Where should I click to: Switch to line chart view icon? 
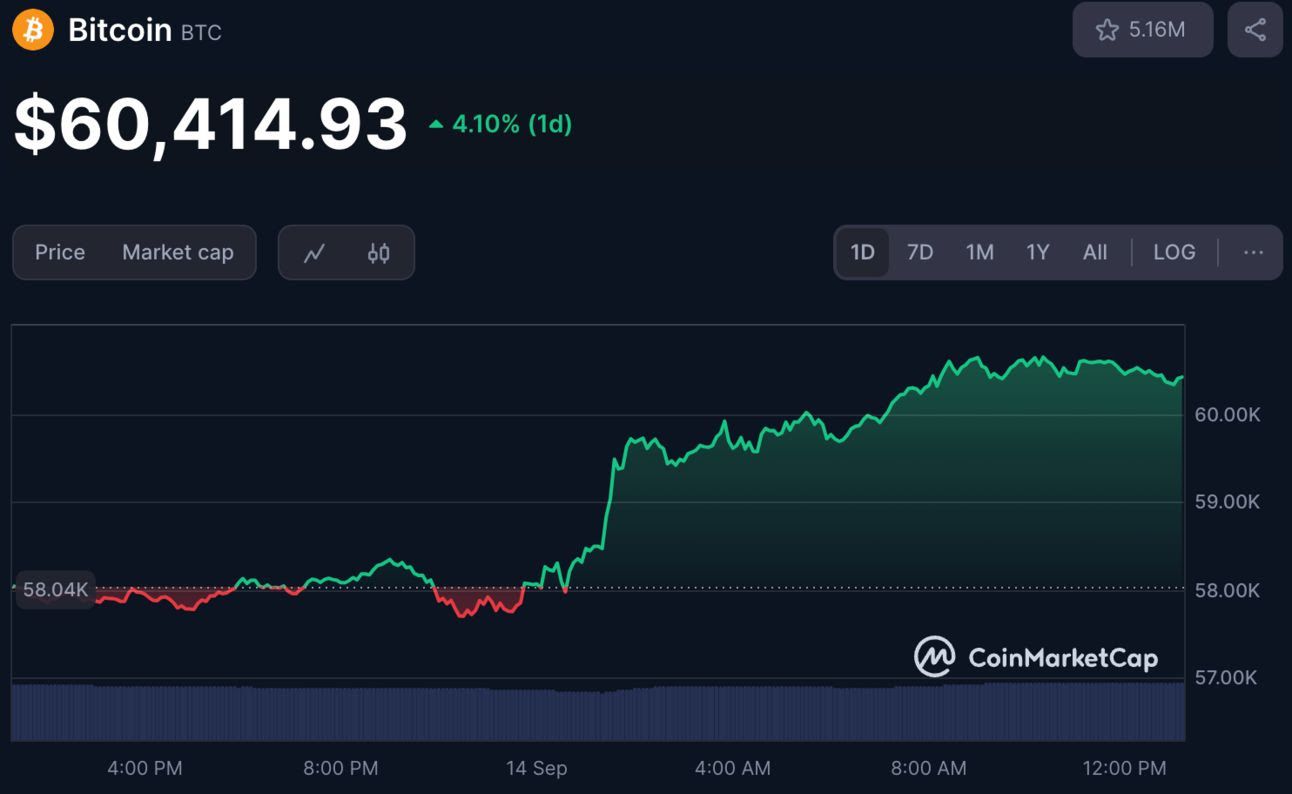[314, 253]
